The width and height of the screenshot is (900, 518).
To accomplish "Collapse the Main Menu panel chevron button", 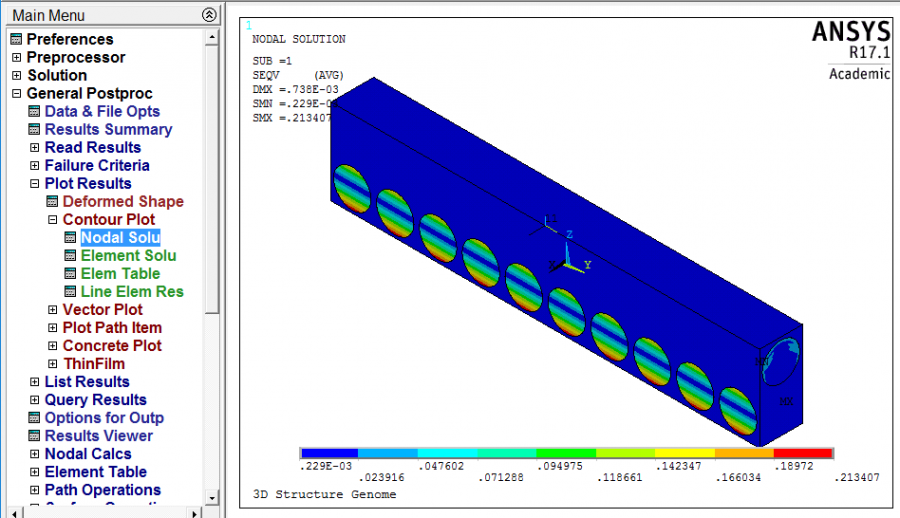I will 210,15.
